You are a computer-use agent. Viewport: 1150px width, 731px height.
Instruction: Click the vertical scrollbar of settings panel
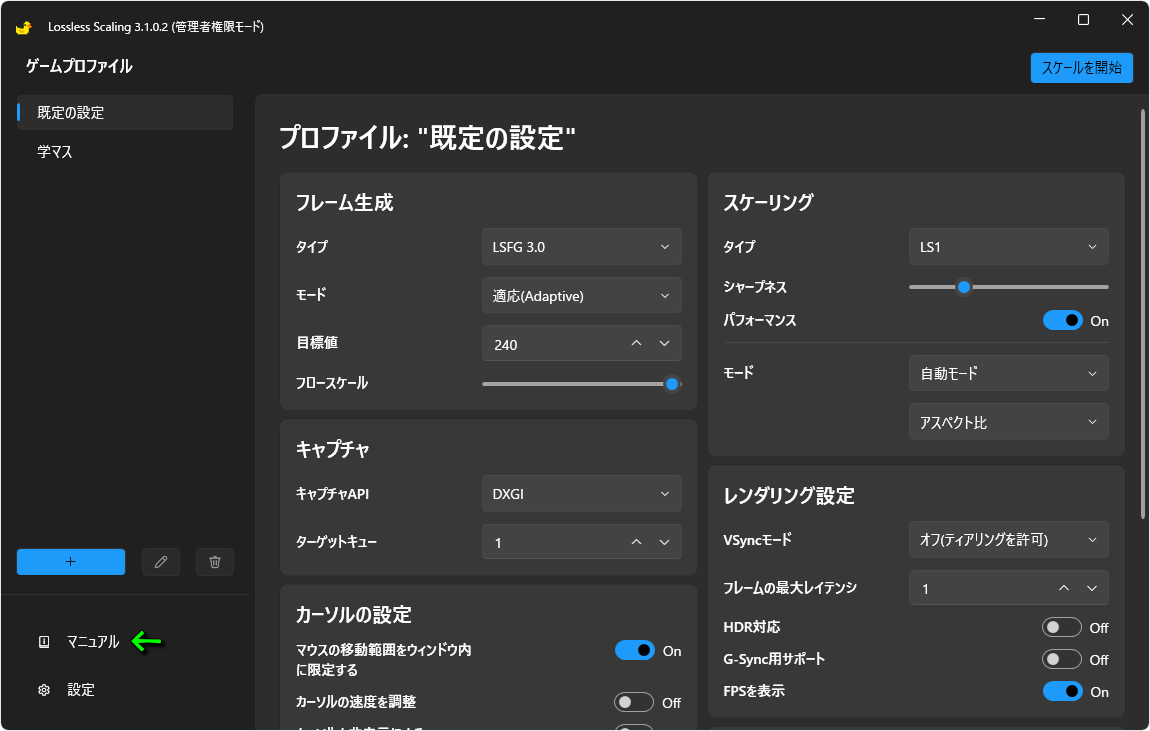coord(1143,315)
